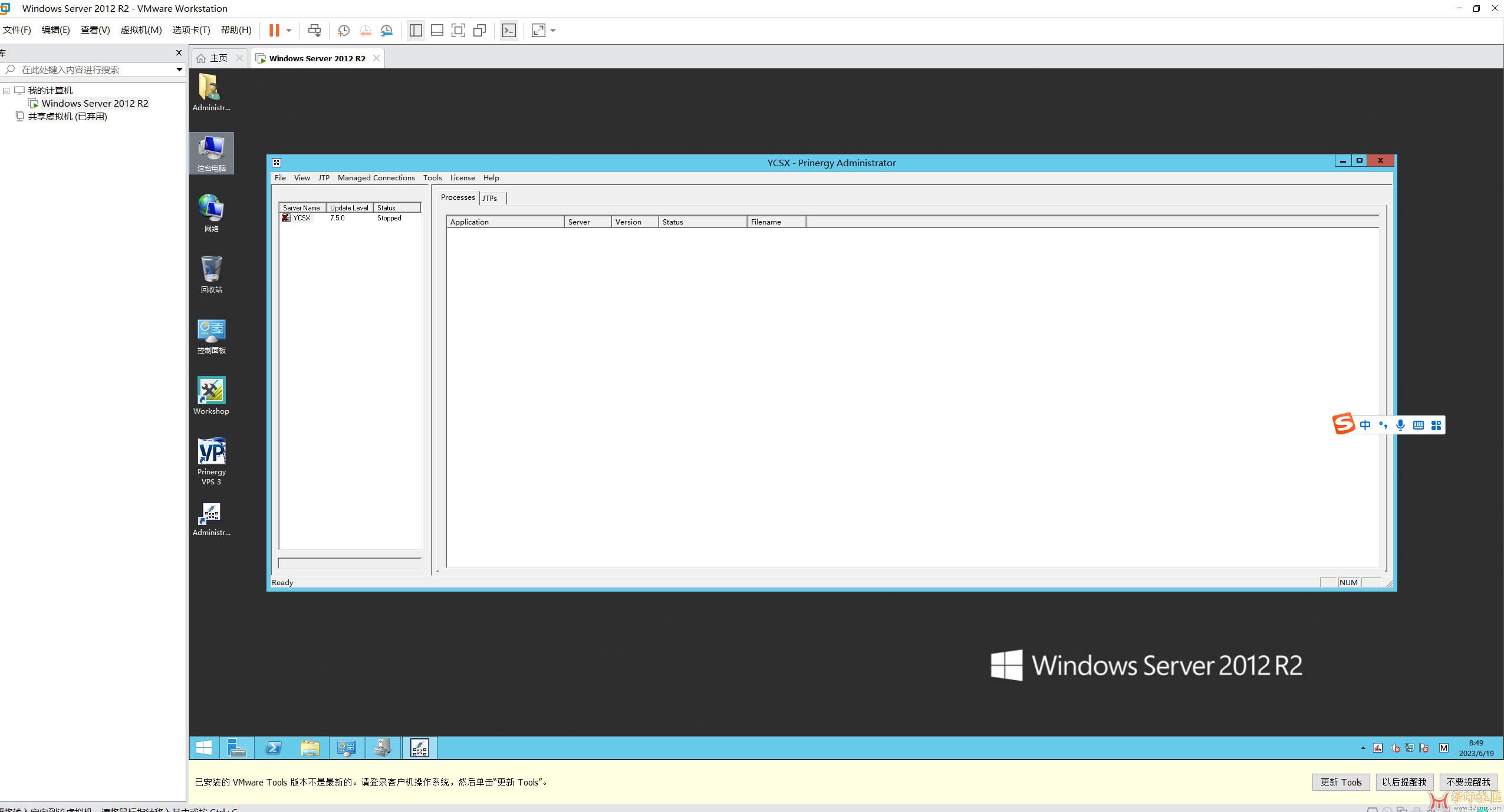Switch to Unity mode icon
1504x812 pixels.
point(479,30)
